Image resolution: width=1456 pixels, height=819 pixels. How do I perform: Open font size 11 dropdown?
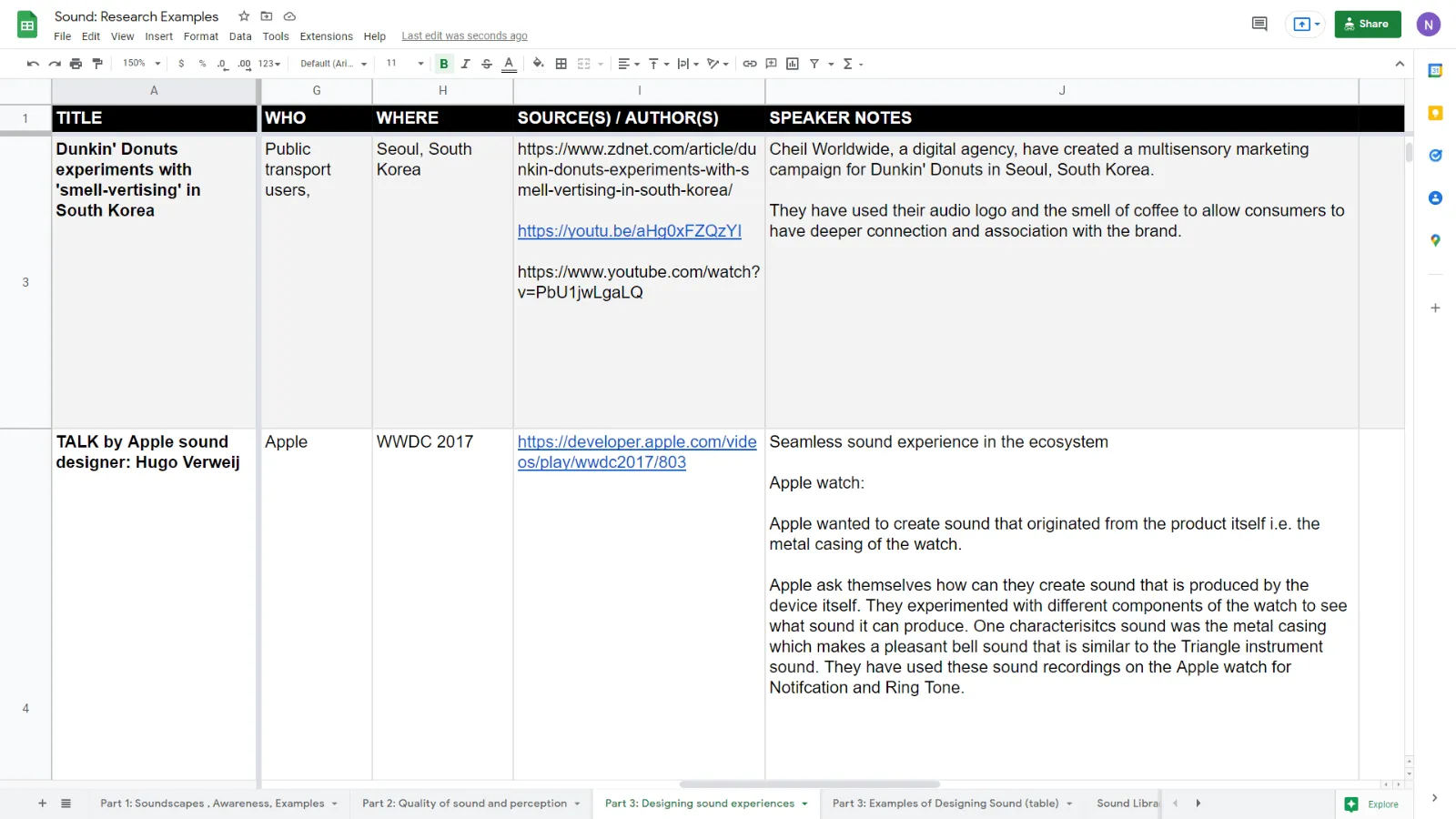pos(405,64)
